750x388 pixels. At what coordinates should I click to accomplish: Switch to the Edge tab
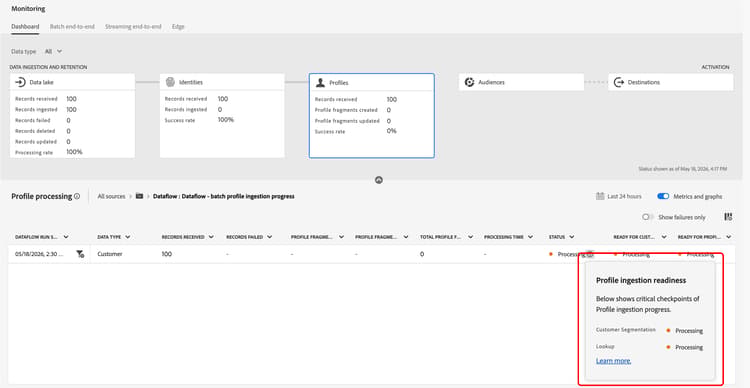178,27
